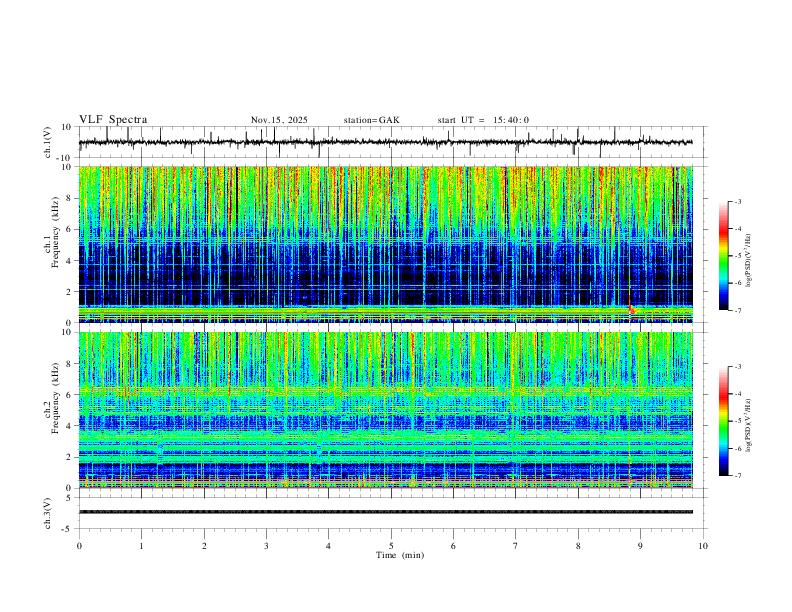Click the ch.2 "Frequency (kHz)" axis label
The height and width of the screenshot is (612, 792).
click(55, 398)
